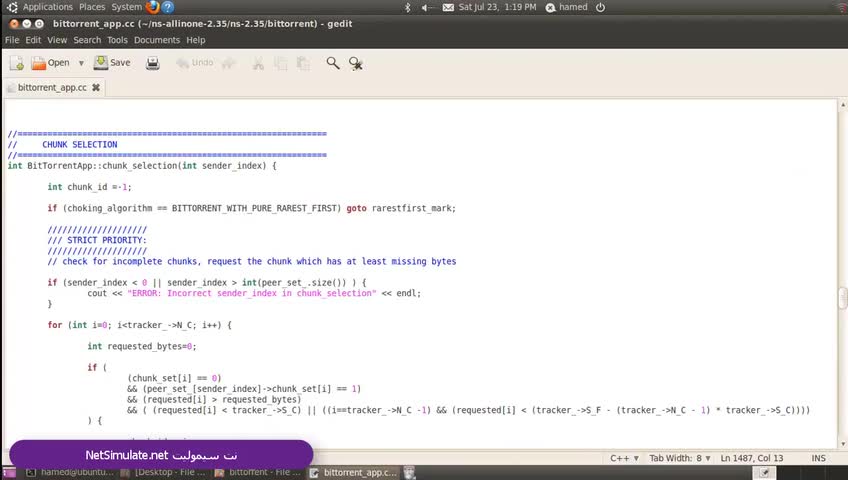
Task: Click the power session icon
Action: (x=600, y=7)
